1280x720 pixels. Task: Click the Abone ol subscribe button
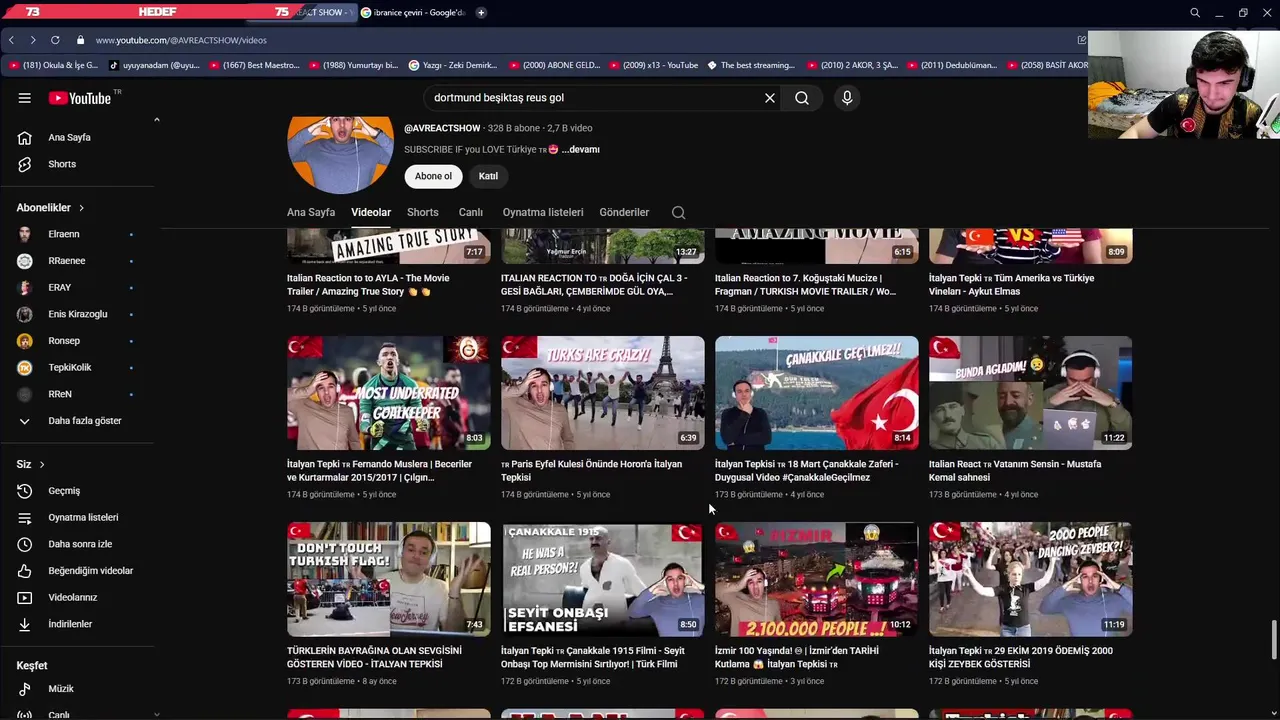click(x=433, y=176)
